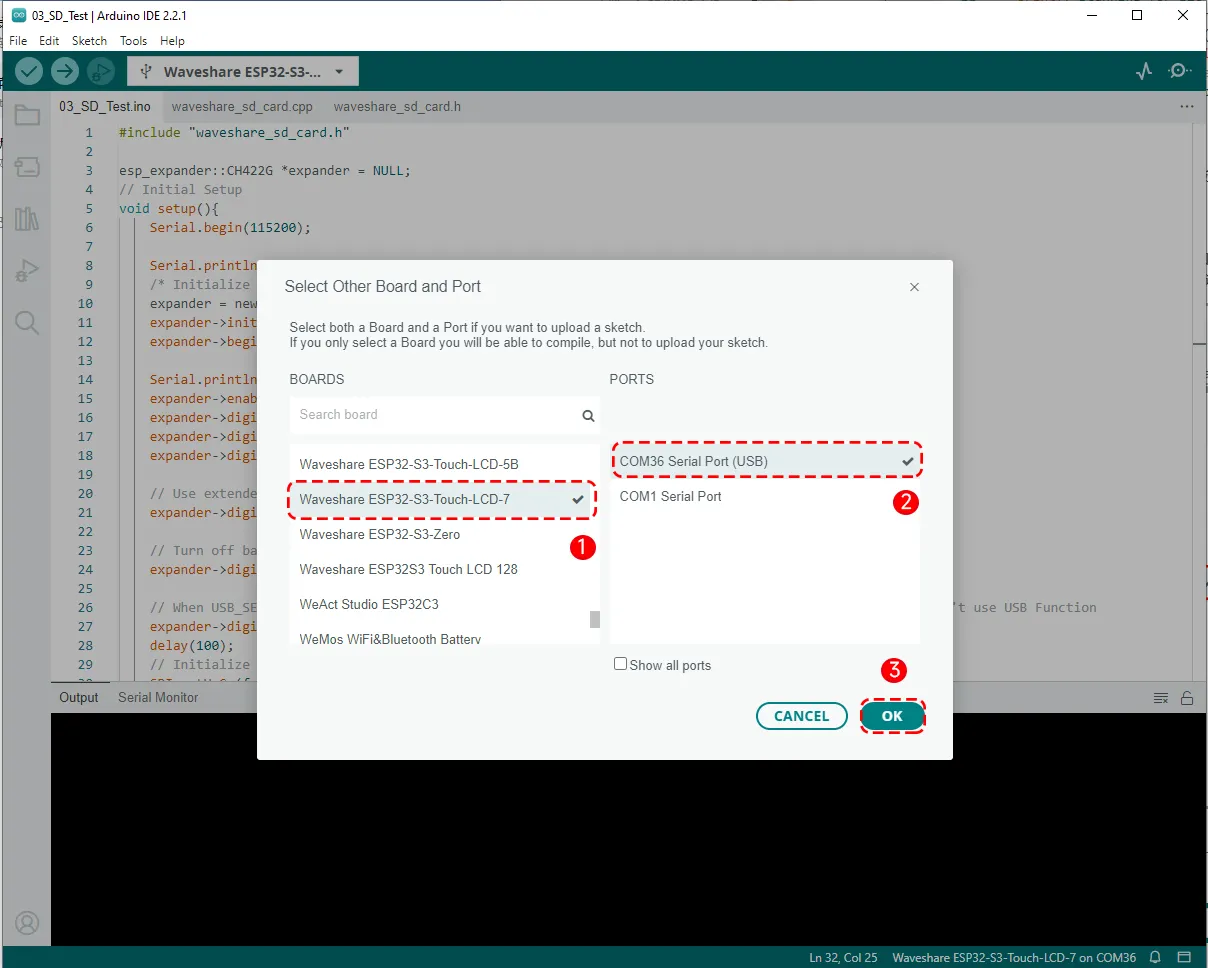Switch to the waveshare_sd_card.cpp tab
Viewport: 1208px width, 968px height.
[242, 106]
